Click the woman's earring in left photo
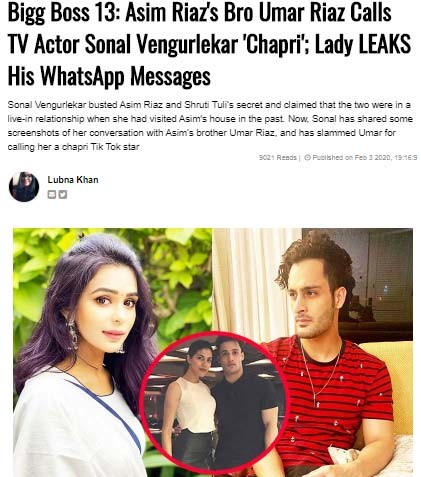 73,333
